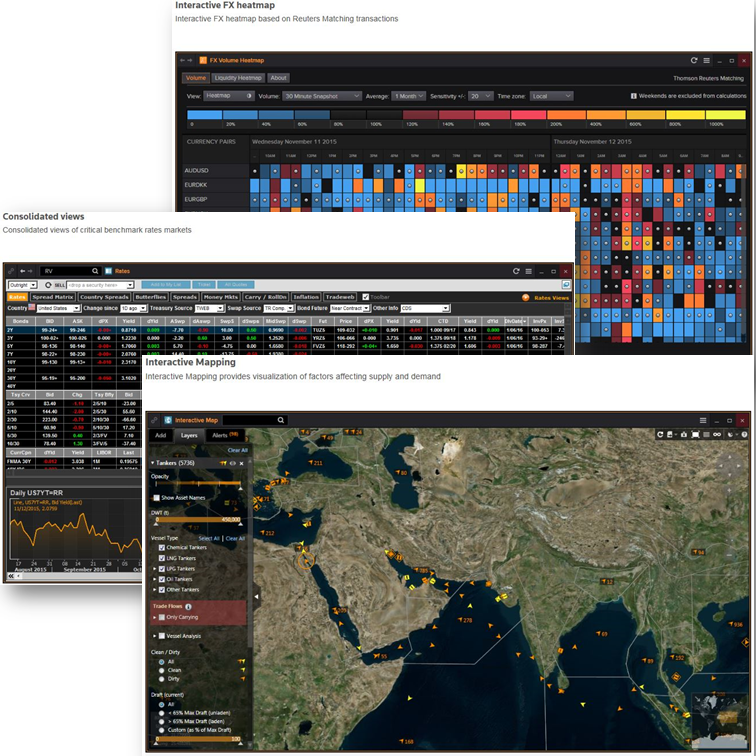This screenshot has height=756, width=756.
Task: Click the help icon on the map toolbar
Action: click(x=743, y=435)
